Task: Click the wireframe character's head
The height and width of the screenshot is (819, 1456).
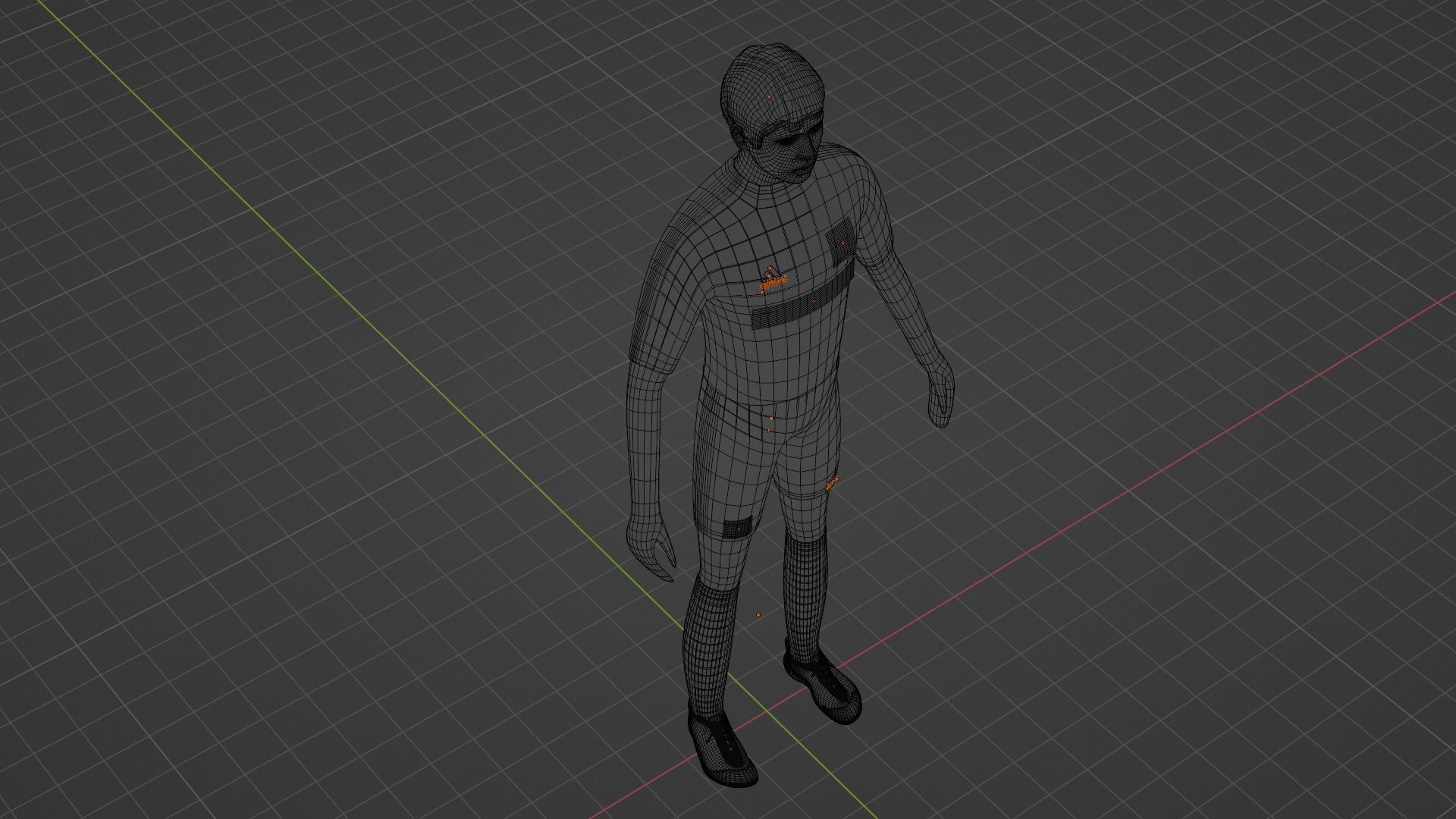Action: (771, 114)
